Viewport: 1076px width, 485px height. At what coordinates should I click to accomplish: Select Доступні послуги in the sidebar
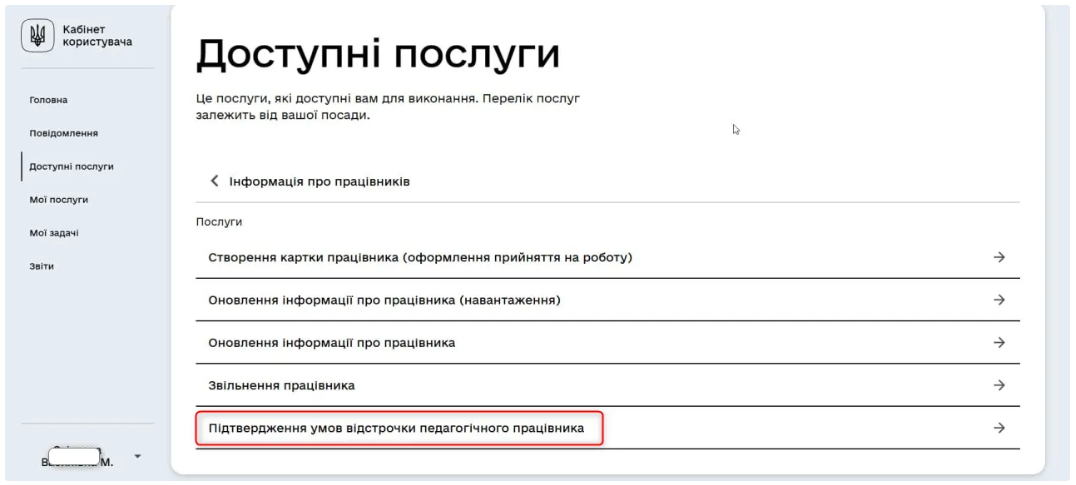tap(70, 166)
